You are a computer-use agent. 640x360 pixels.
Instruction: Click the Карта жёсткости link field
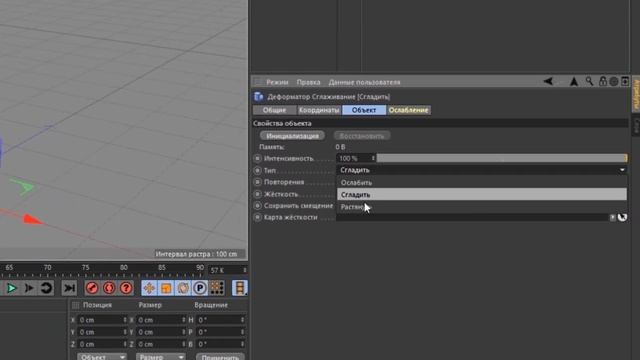pyautogui.click(x=472, y=218)
